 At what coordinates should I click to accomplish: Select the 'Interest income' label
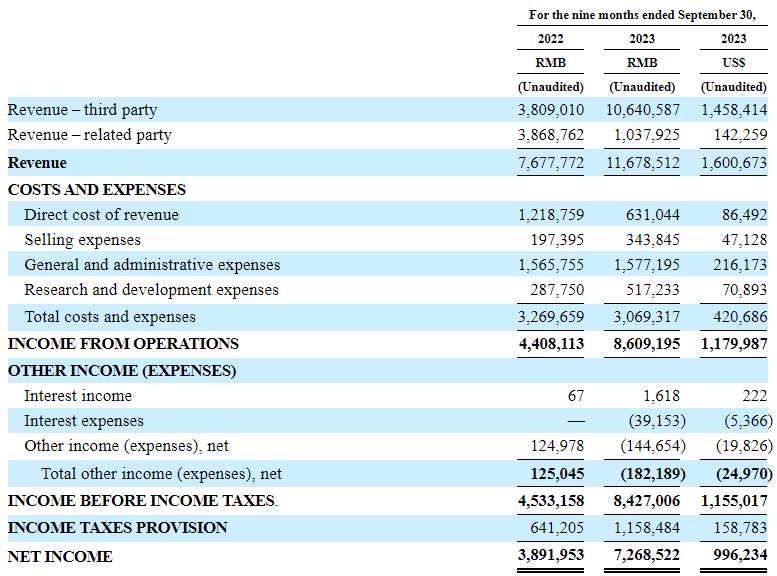(78, 396)
